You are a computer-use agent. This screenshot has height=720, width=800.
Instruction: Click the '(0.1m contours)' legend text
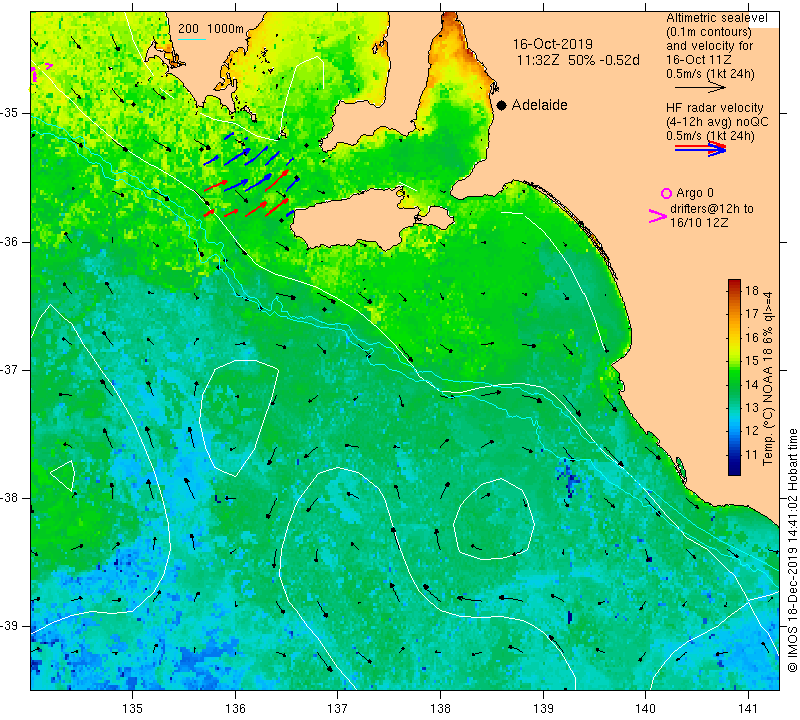(709, 32)
